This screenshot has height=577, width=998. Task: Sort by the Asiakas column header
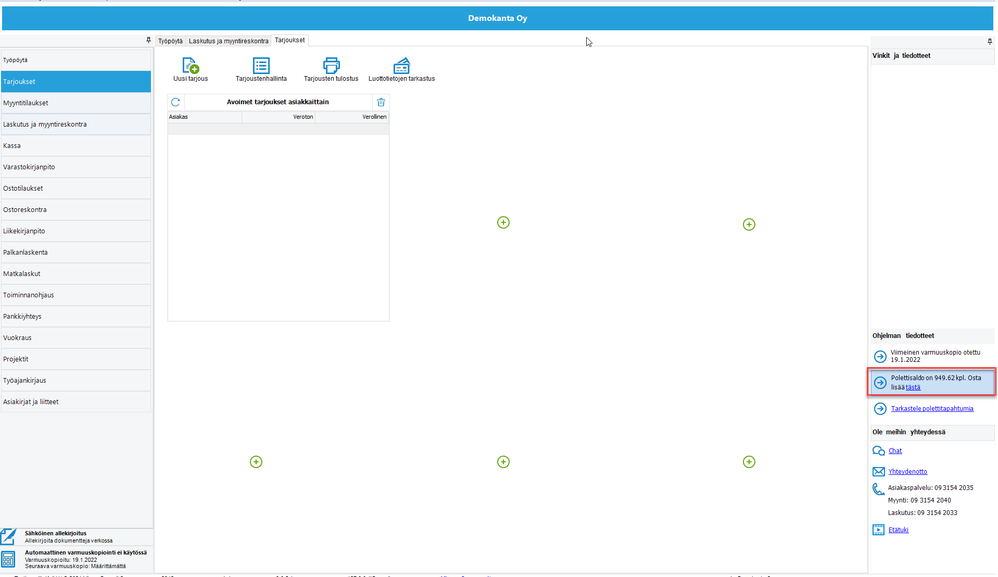204,117
